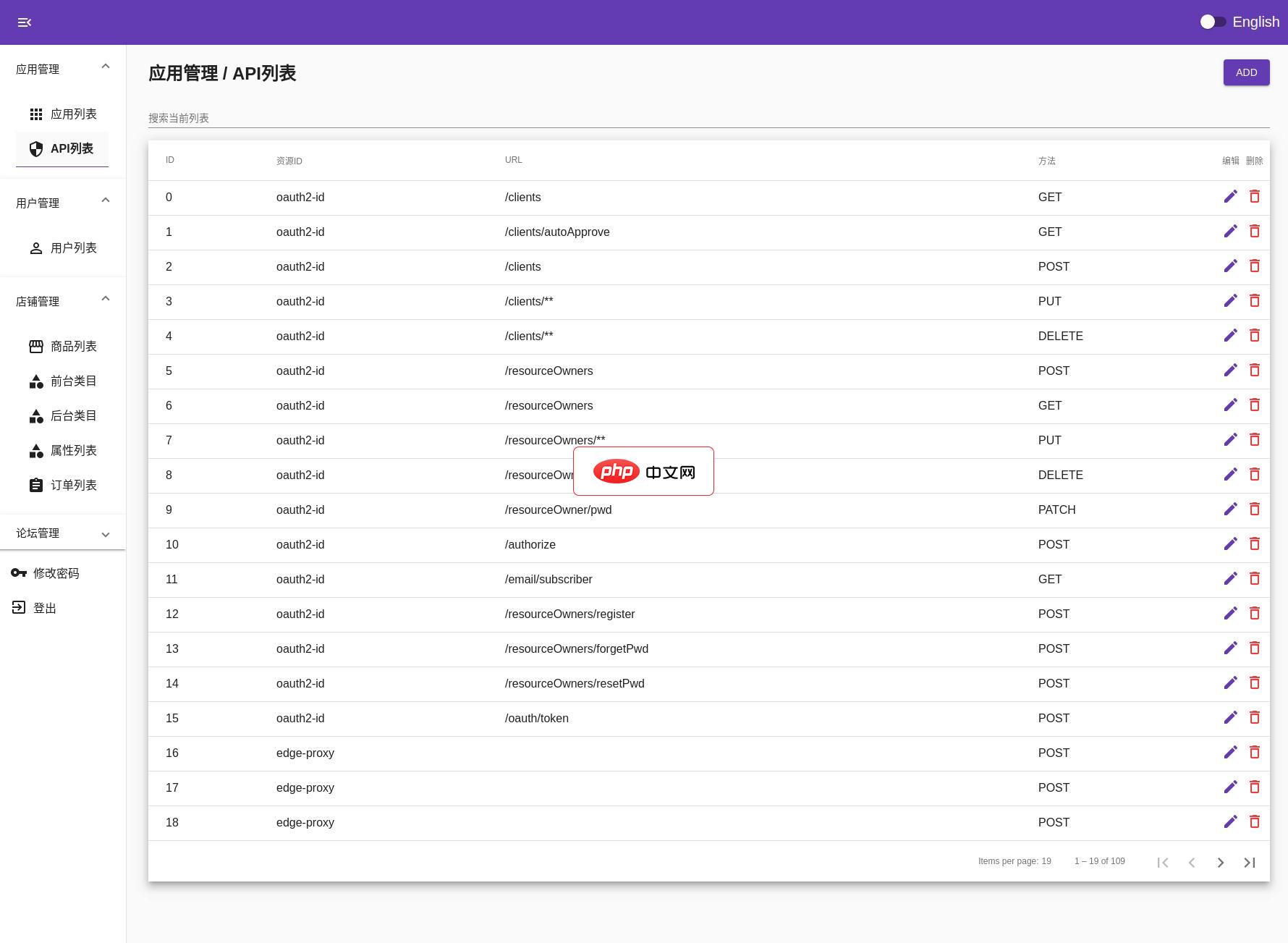
Task: Toggle the English language switch
Action: click(1213, 22)
